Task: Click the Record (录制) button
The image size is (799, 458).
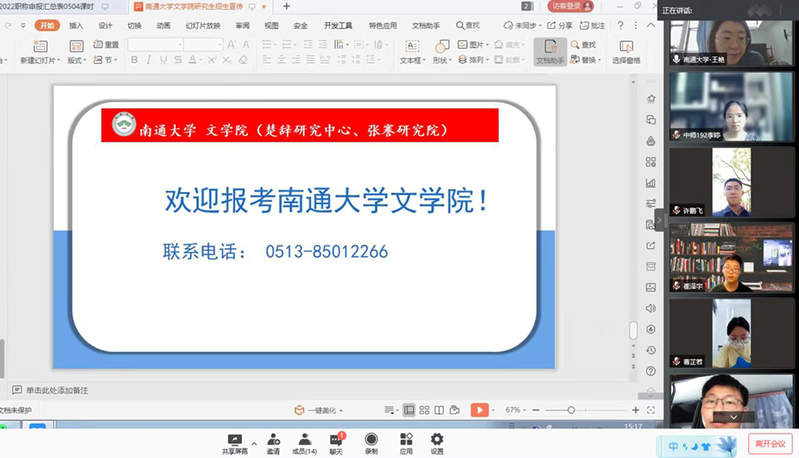Action: (x=371, y=444)
